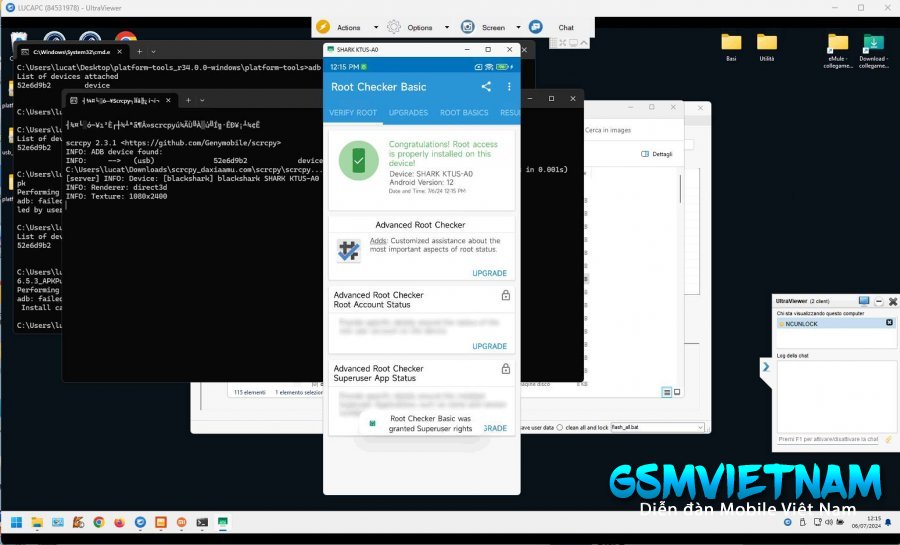This screenshot has height=545, width=900.
Task: Tap the lock icon on Root Account Status
Action: (506, 295)
